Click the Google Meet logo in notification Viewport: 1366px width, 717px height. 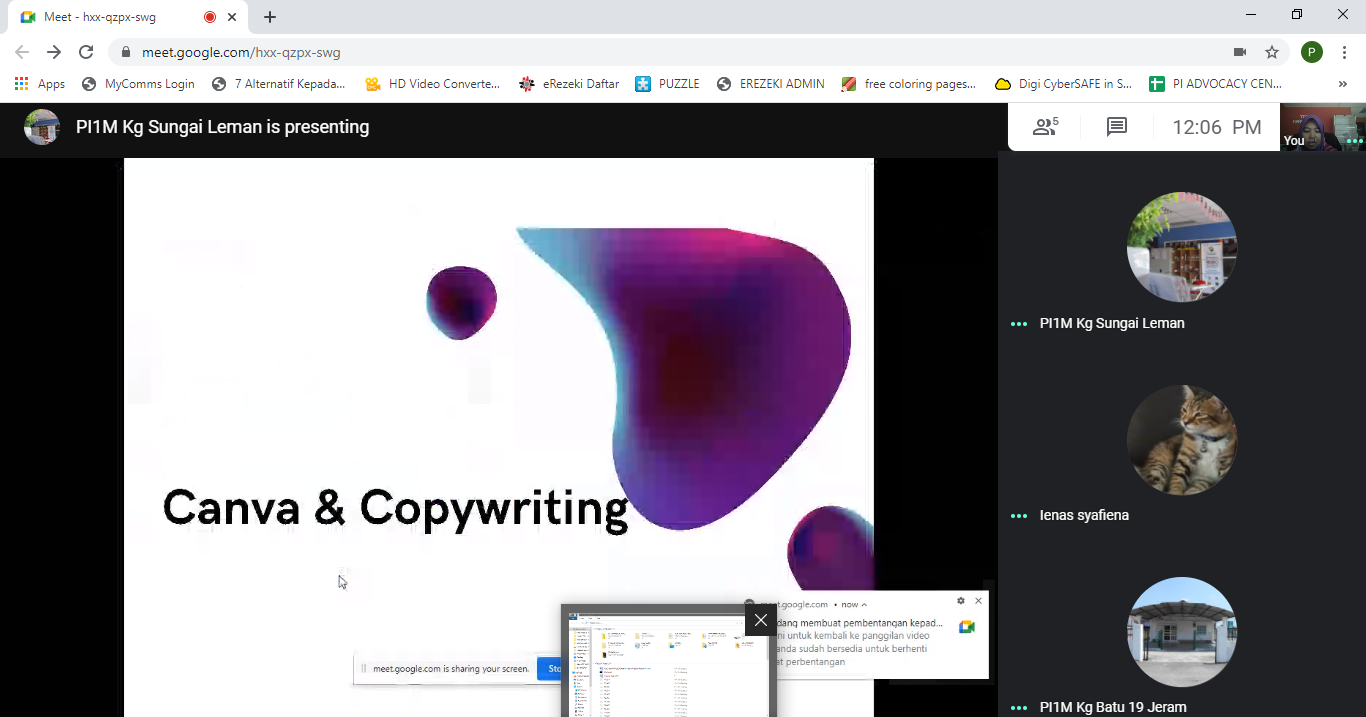[966, 627]
